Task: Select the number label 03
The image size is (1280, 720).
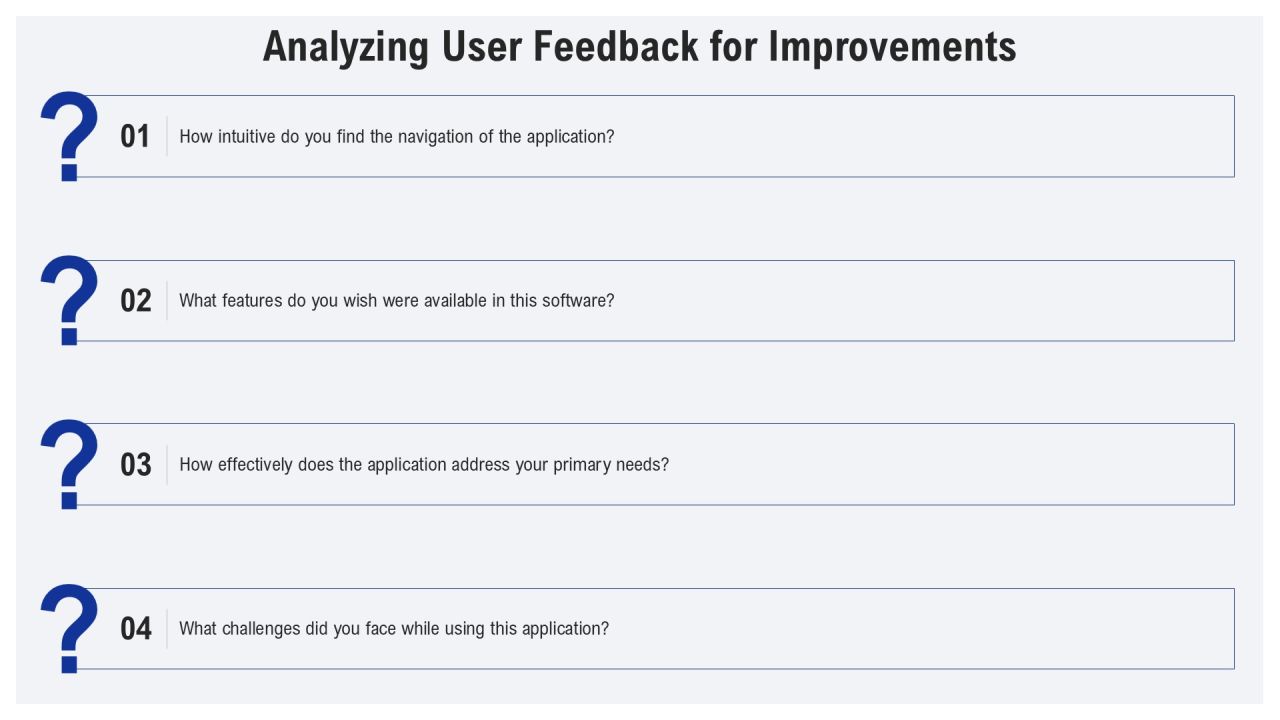Action: coord(135,465)
